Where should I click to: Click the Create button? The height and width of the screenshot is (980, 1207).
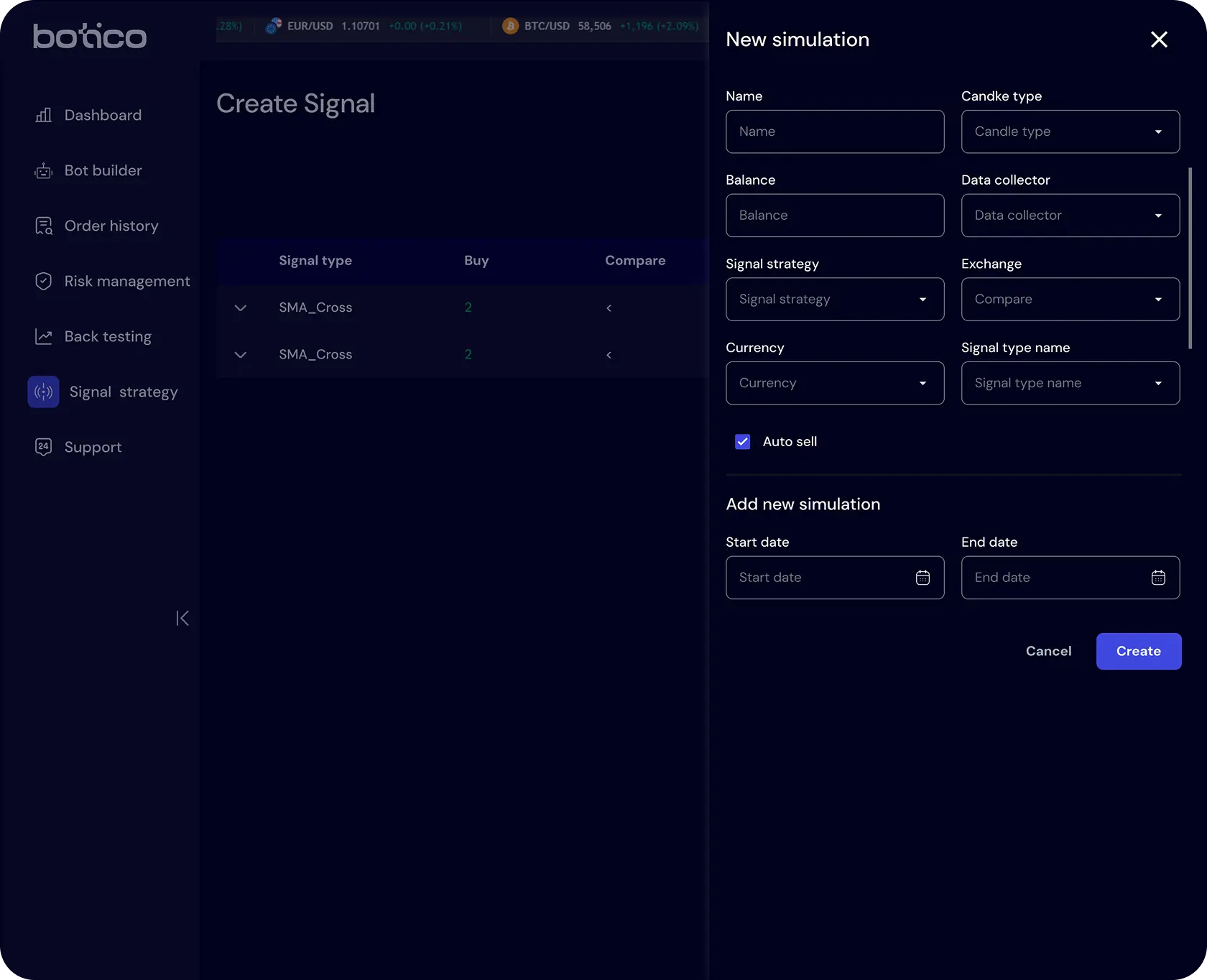(x=1139, y=651)
